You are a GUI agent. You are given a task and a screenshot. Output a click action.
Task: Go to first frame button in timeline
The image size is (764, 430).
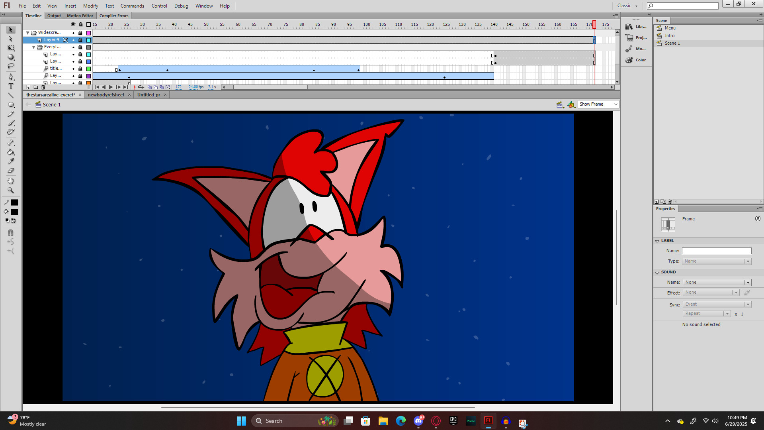pos(97,87)
